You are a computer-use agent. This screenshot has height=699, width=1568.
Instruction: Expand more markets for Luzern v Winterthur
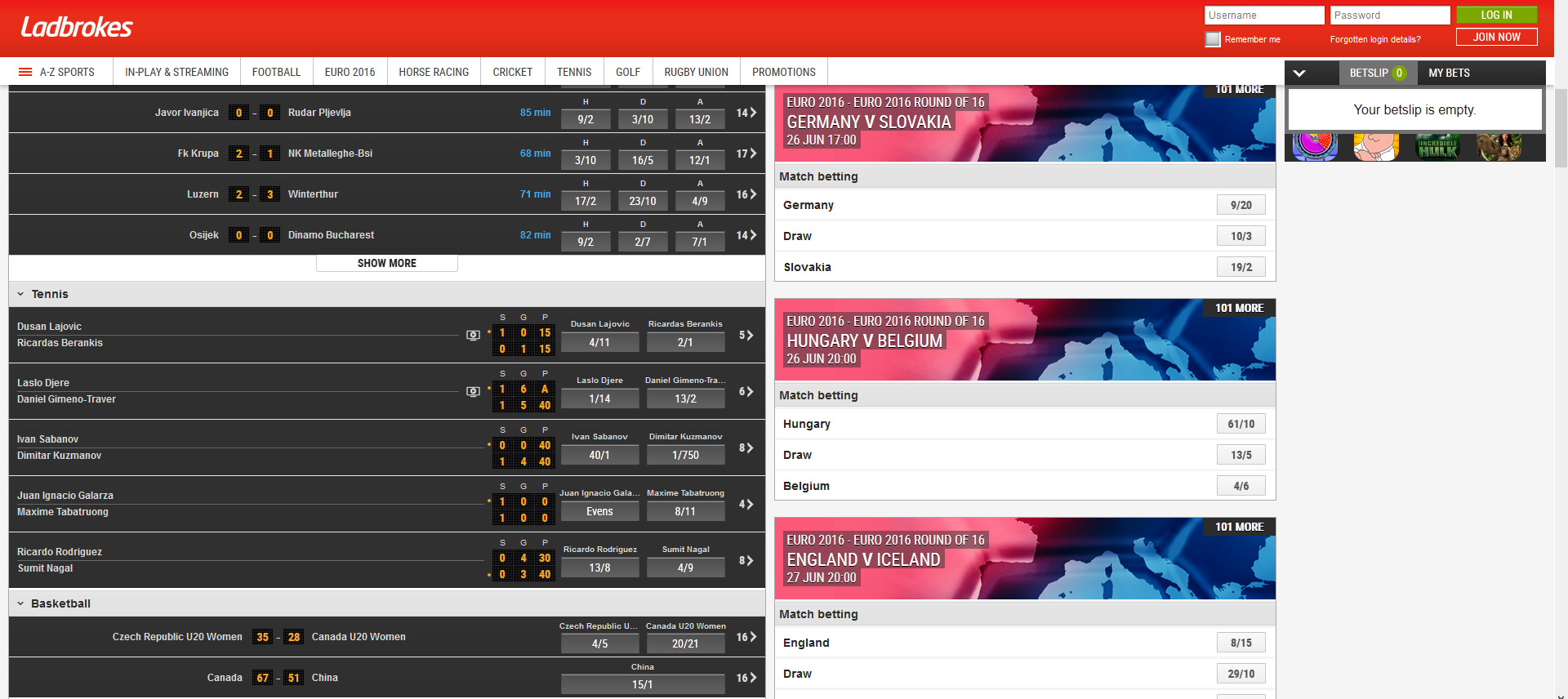pos(746,194)
